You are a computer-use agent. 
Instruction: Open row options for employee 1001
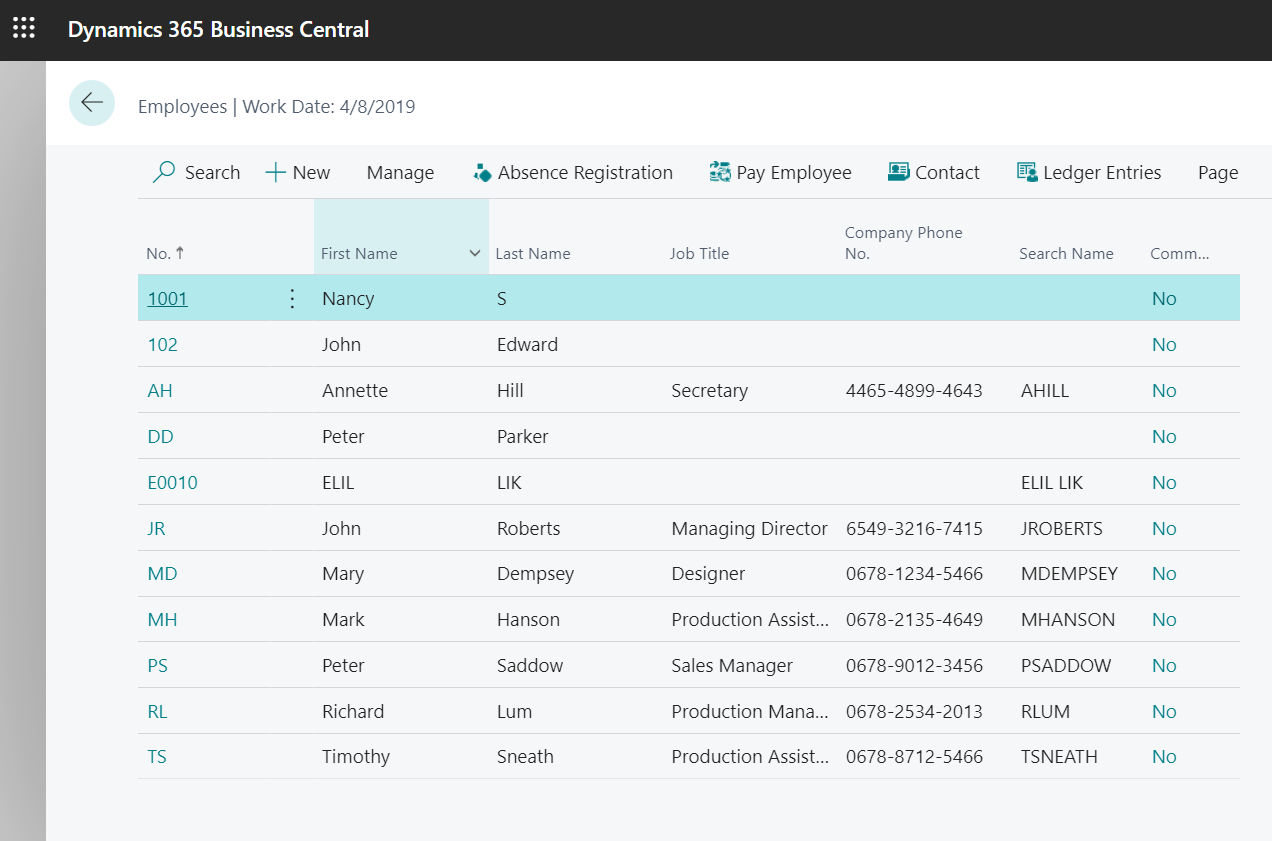pos(292,299)
